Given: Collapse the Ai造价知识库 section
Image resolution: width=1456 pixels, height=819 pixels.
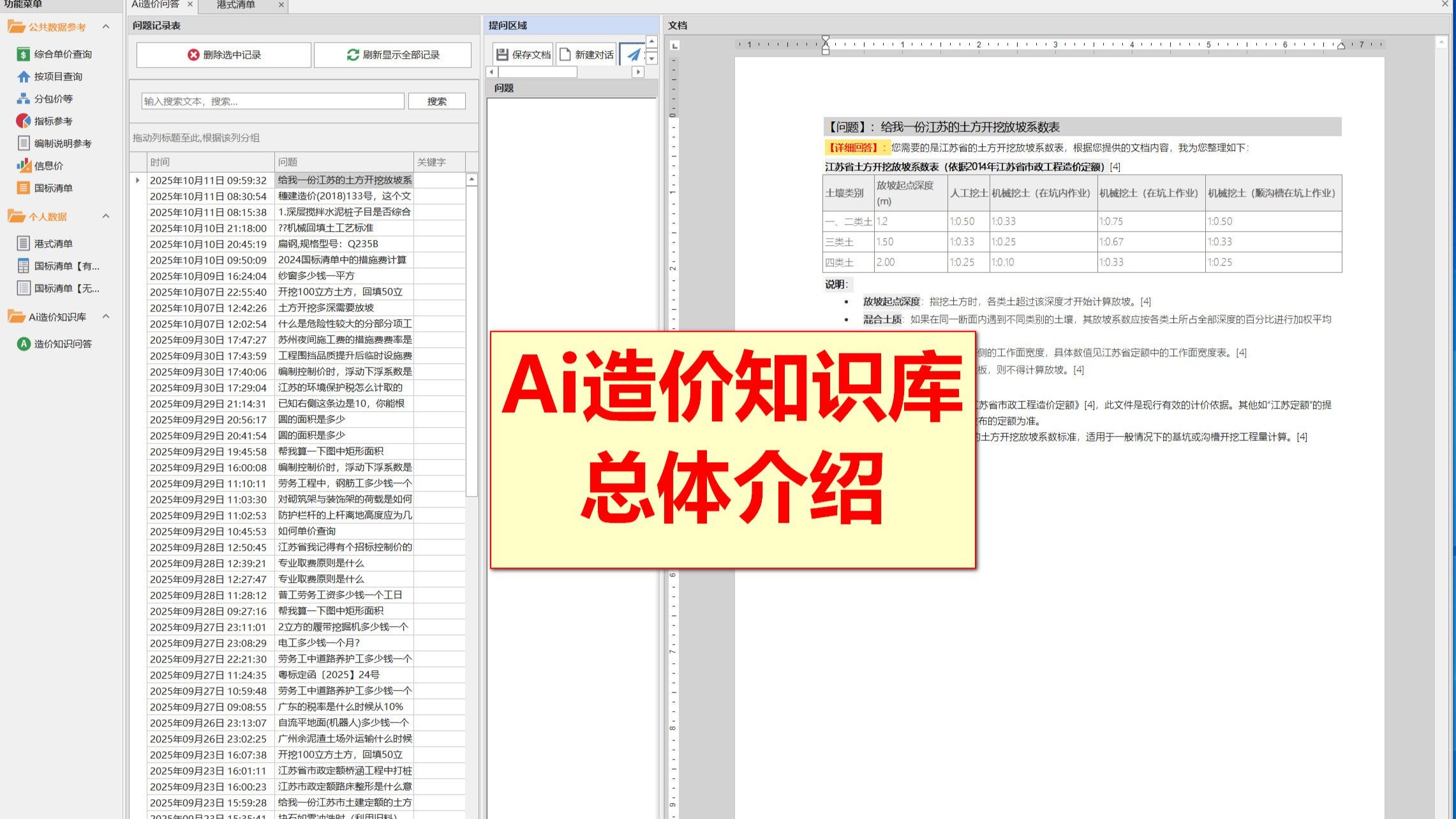Looking at the screenshot, I should (x=106, y=317).
